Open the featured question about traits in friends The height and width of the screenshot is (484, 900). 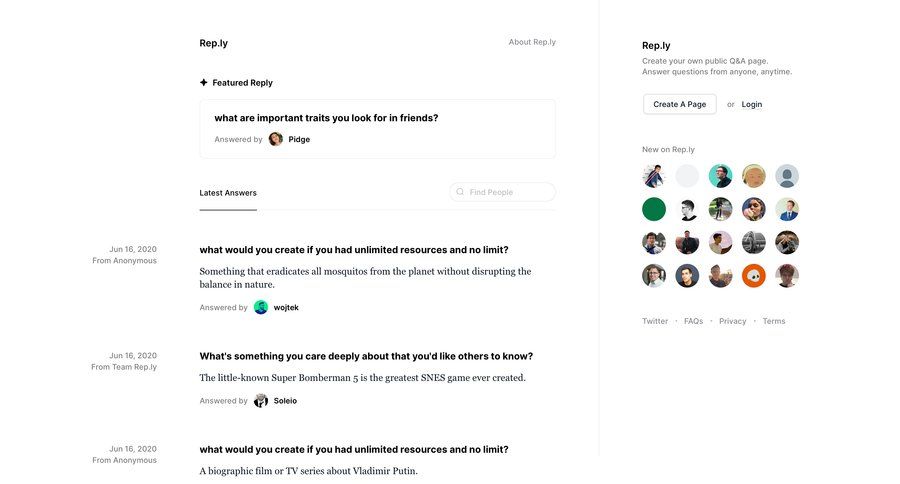tap(326, 118)
